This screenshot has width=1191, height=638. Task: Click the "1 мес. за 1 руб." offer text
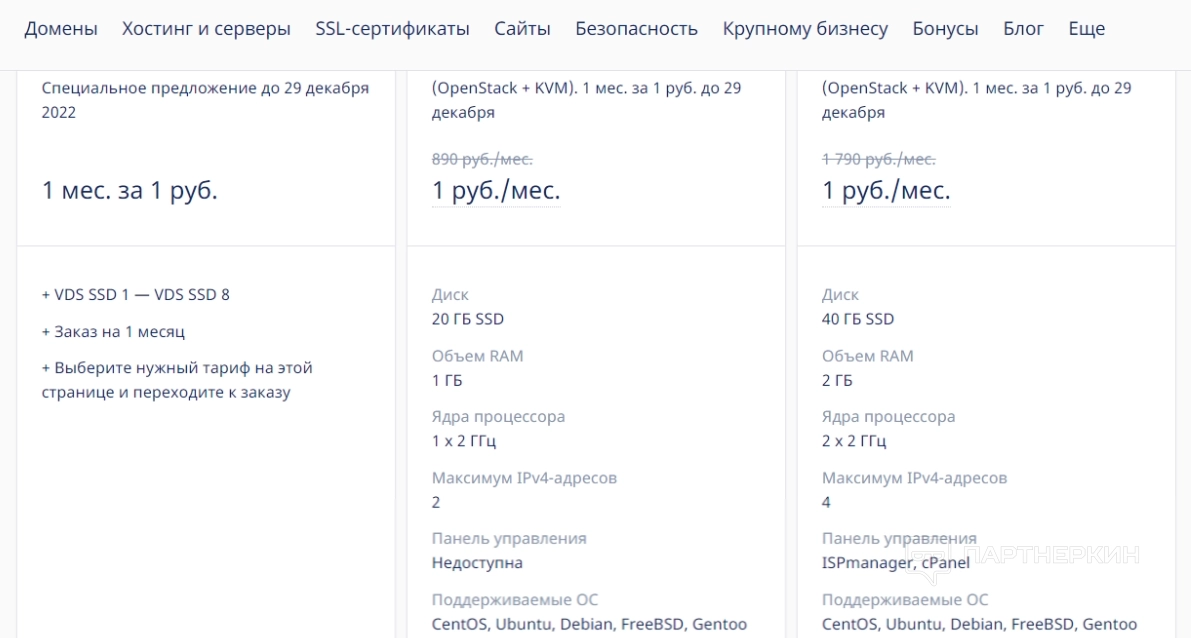(130, 191)
